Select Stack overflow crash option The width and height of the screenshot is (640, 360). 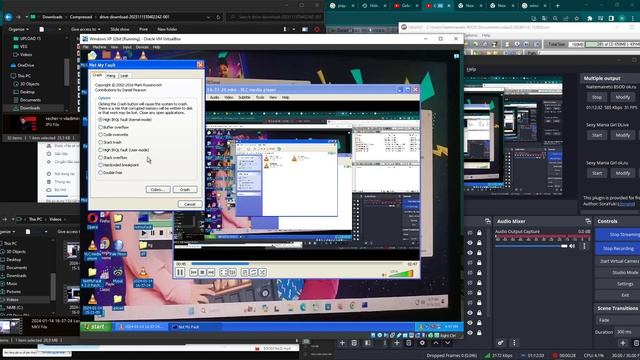click(113, 158)
